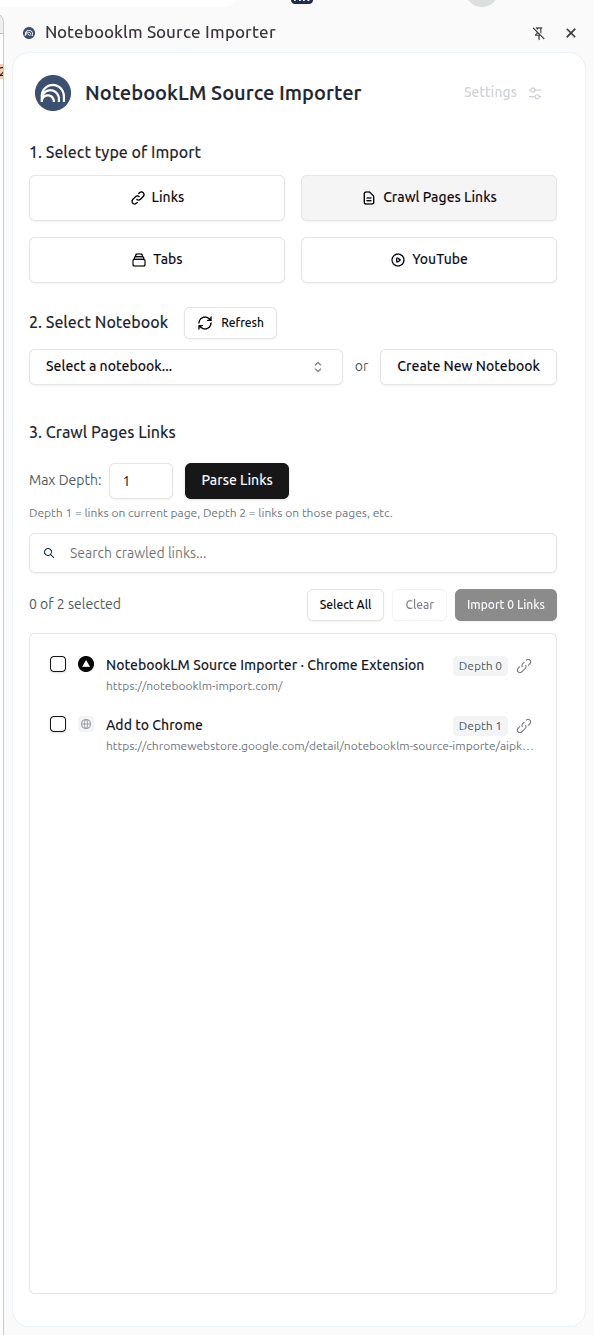Select All crawled links
The image size is (594, 1335).
(x=345, y=604)
